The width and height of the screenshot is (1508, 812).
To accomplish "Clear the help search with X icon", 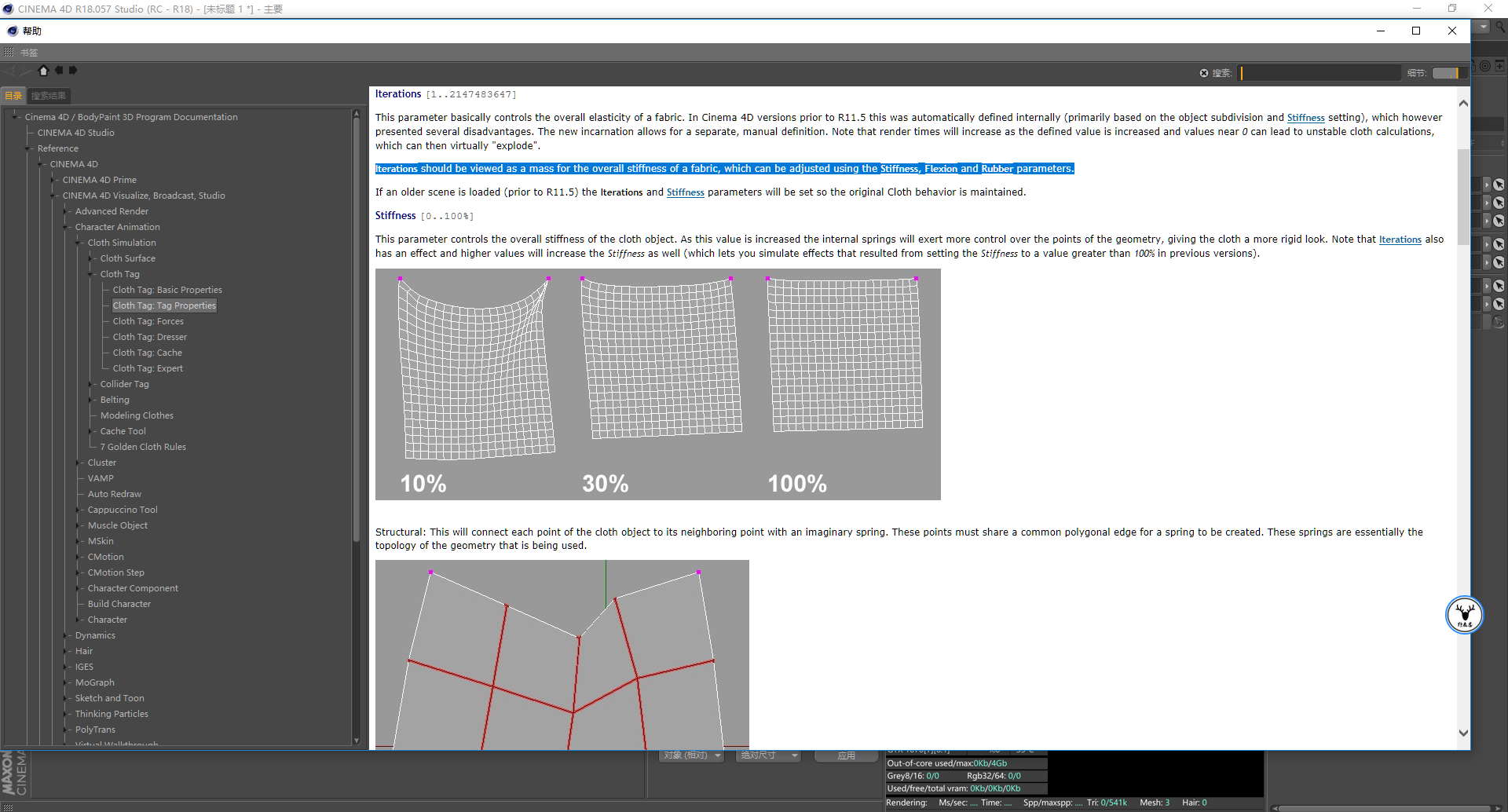I will (x=1204, y=73).
